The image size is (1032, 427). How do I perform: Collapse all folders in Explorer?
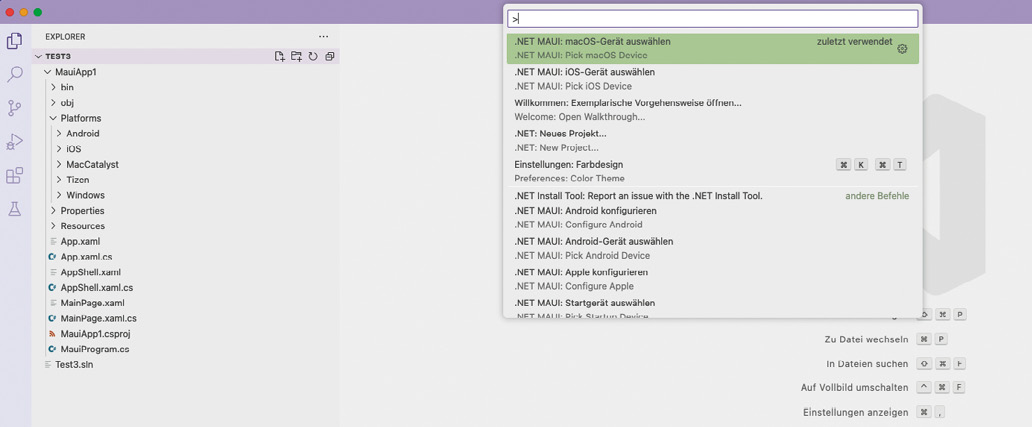[x=330, y=57]
